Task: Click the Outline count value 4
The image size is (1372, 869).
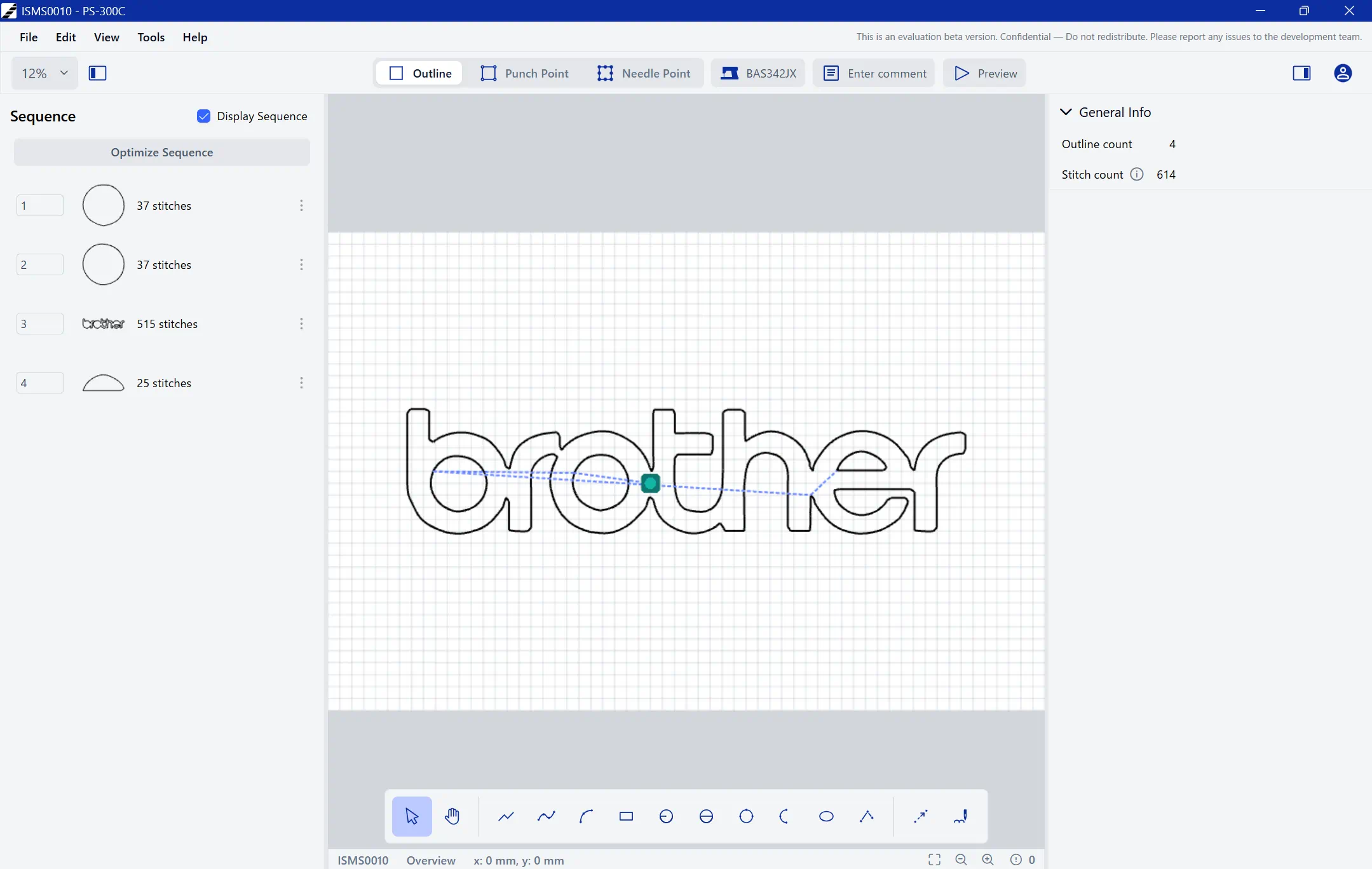Action: [x=1172, y=144]
